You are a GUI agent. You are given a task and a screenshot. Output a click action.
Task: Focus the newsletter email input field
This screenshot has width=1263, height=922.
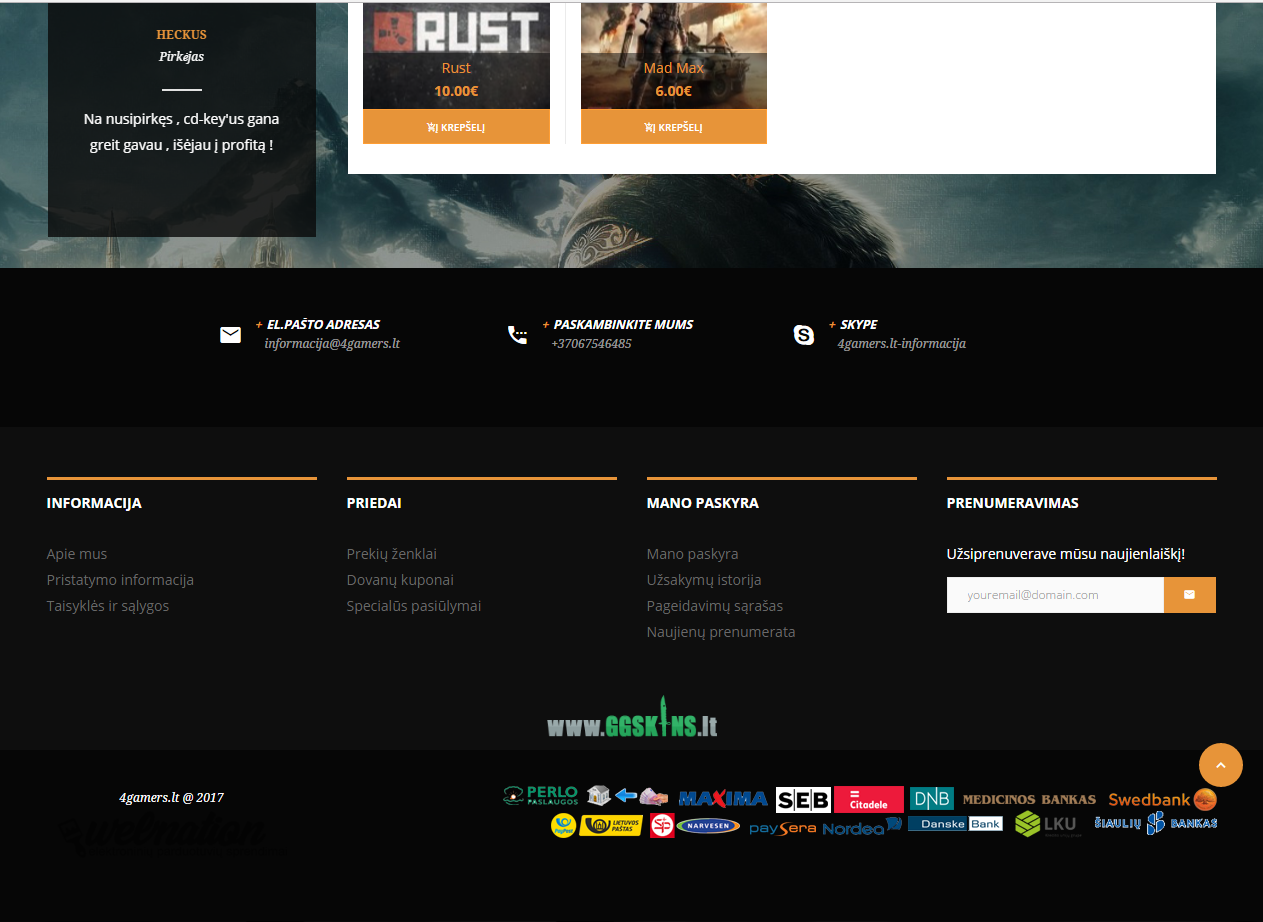1055,595
